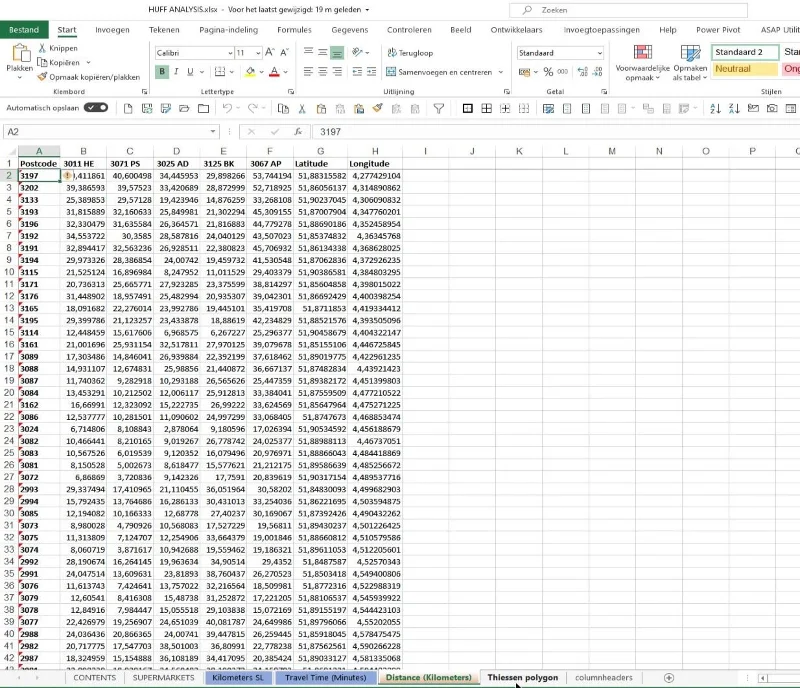Click the Kopiëren copy icon
Image resolution: width=800 pixels, height=688 pixels.
click(42, 62)
